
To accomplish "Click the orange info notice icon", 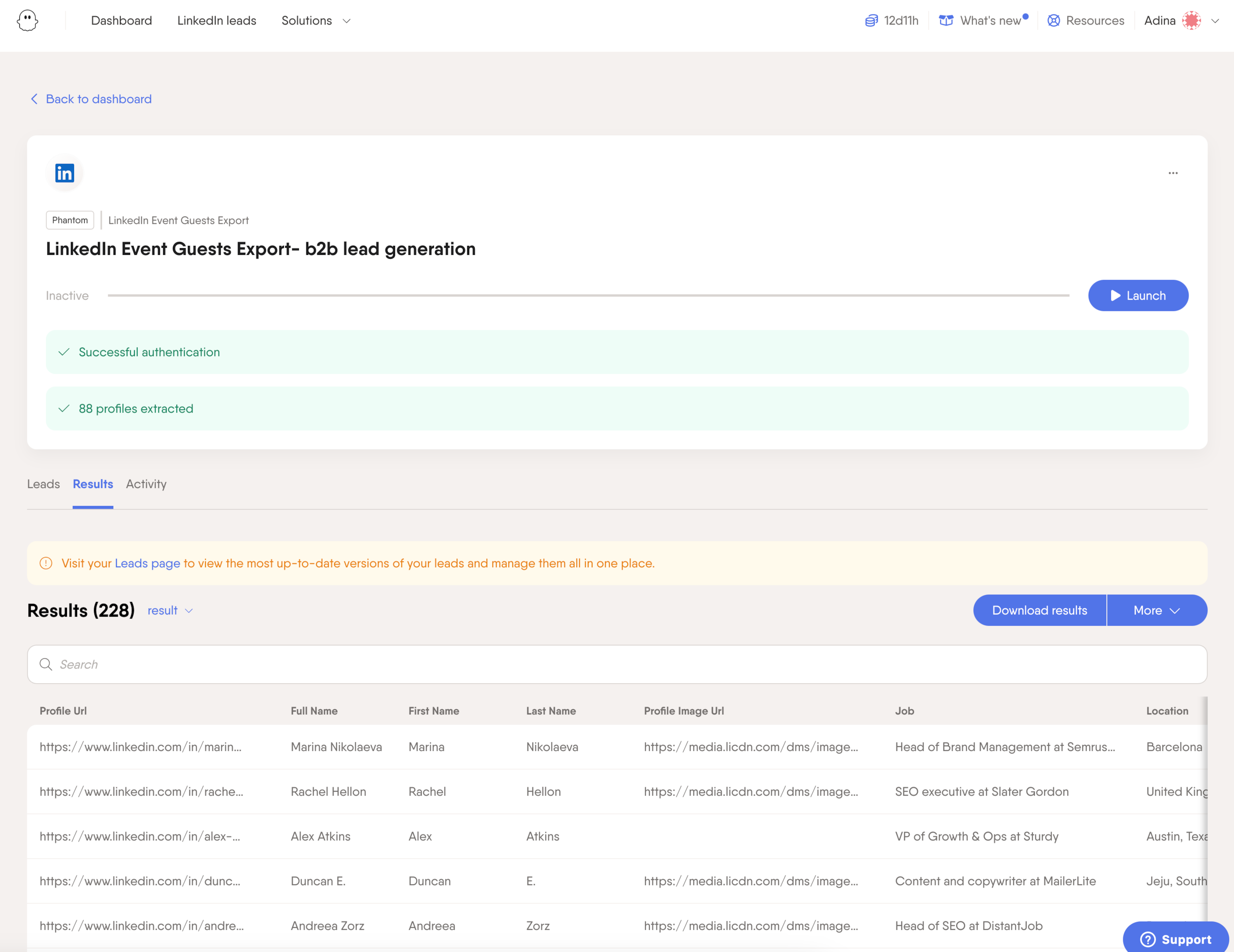I will tap(46, 563).
